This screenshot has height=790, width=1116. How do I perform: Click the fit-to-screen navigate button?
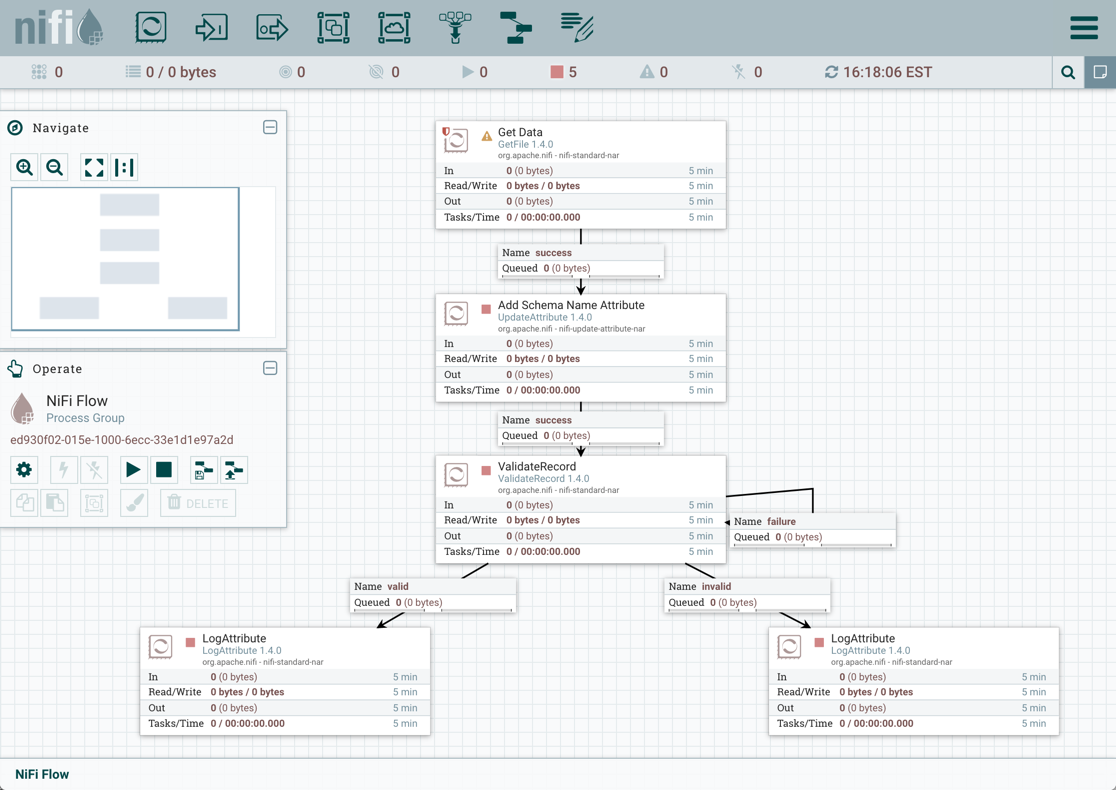tap(94, 168)
